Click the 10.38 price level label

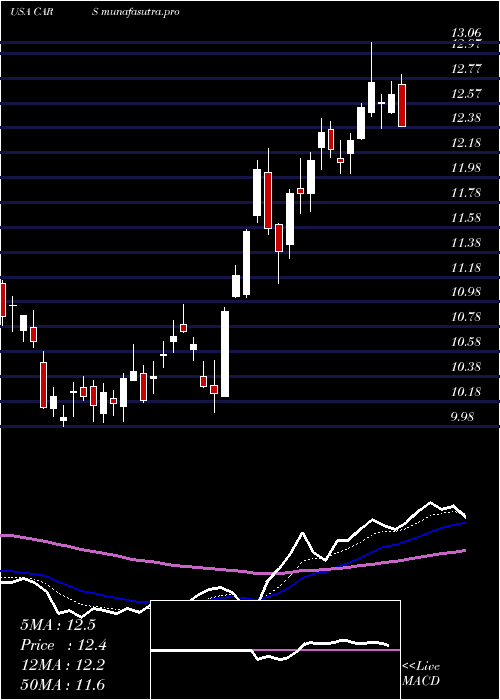point(466,367)
